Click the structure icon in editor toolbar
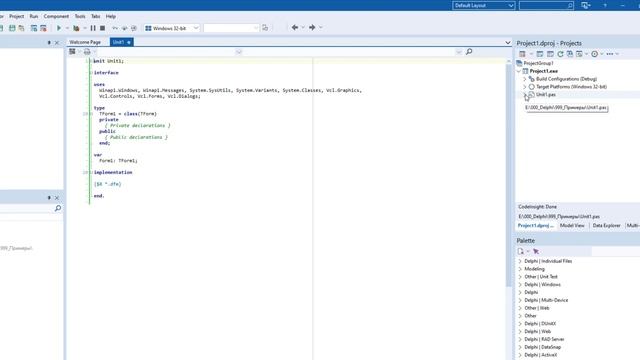640x360 pixels. (72, 51)
